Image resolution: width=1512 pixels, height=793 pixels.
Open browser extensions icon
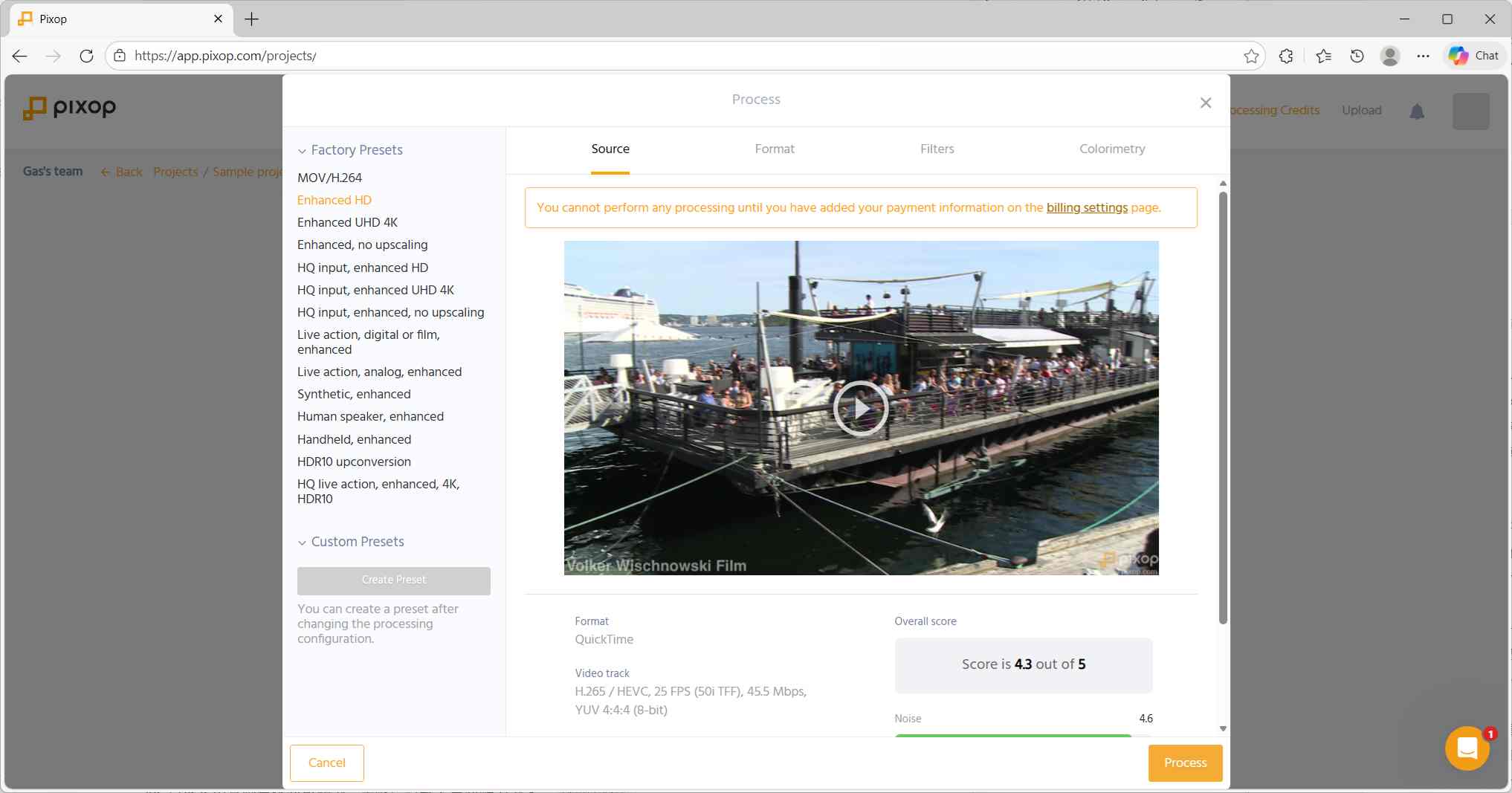click(1286, 56)
